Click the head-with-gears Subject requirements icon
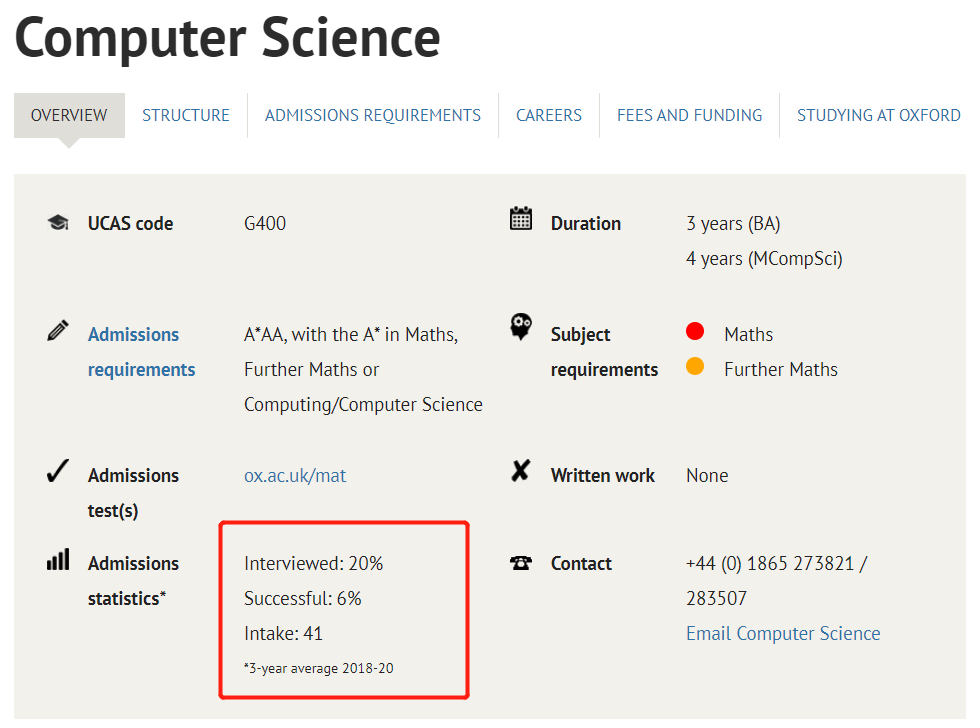 click(x=521, y=327)
